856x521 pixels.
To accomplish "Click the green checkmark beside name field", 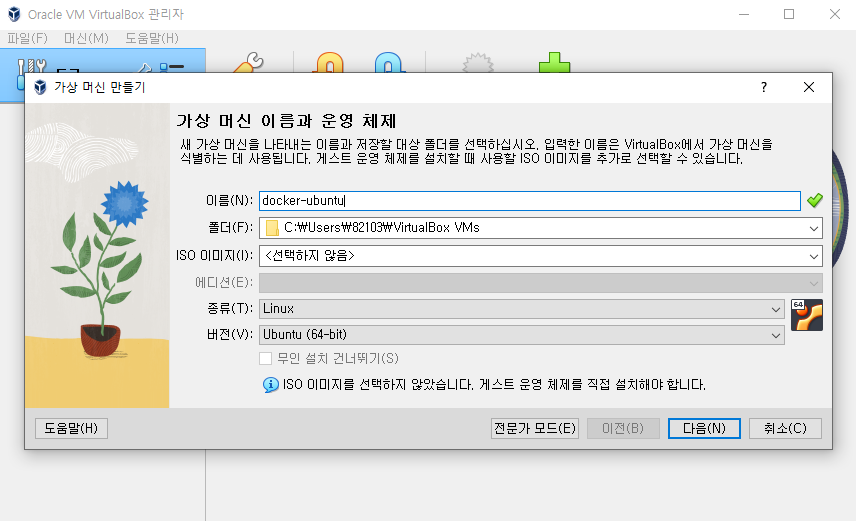I will [815, 200].
